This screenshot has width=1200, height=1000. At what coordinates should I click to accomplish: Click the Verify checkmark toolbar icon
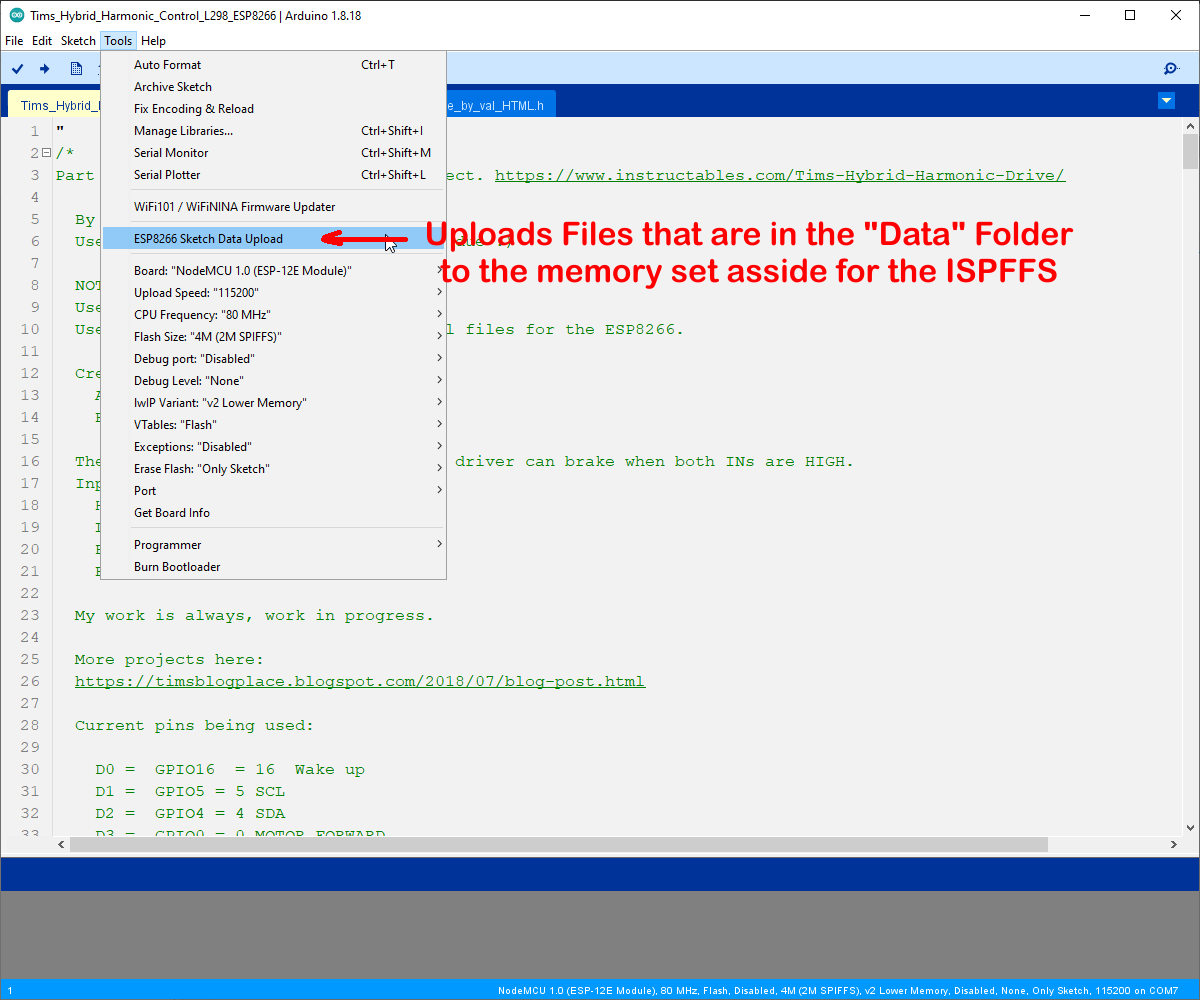click(17, 68)
